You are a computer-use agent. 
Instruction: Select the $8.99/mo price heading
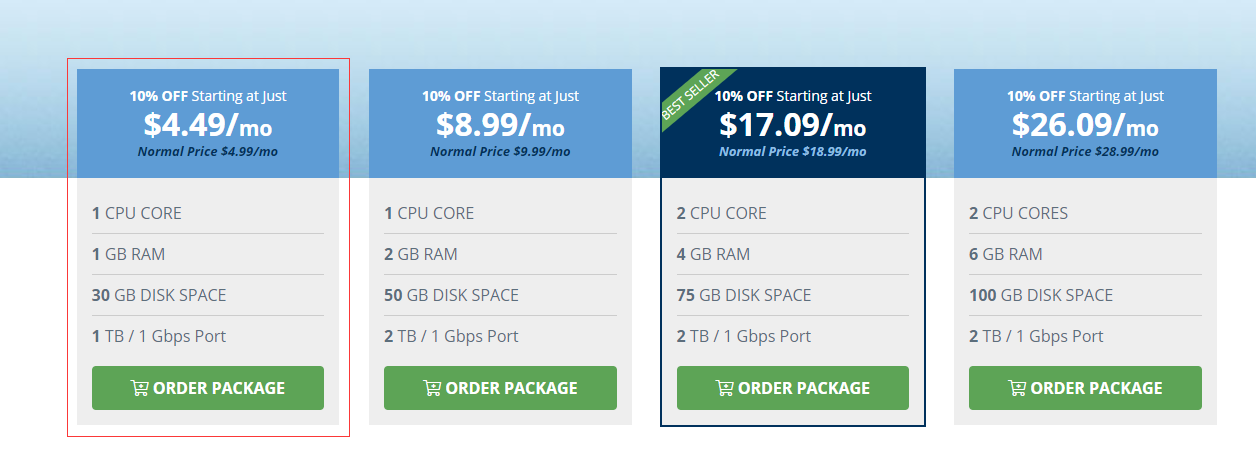500,125
